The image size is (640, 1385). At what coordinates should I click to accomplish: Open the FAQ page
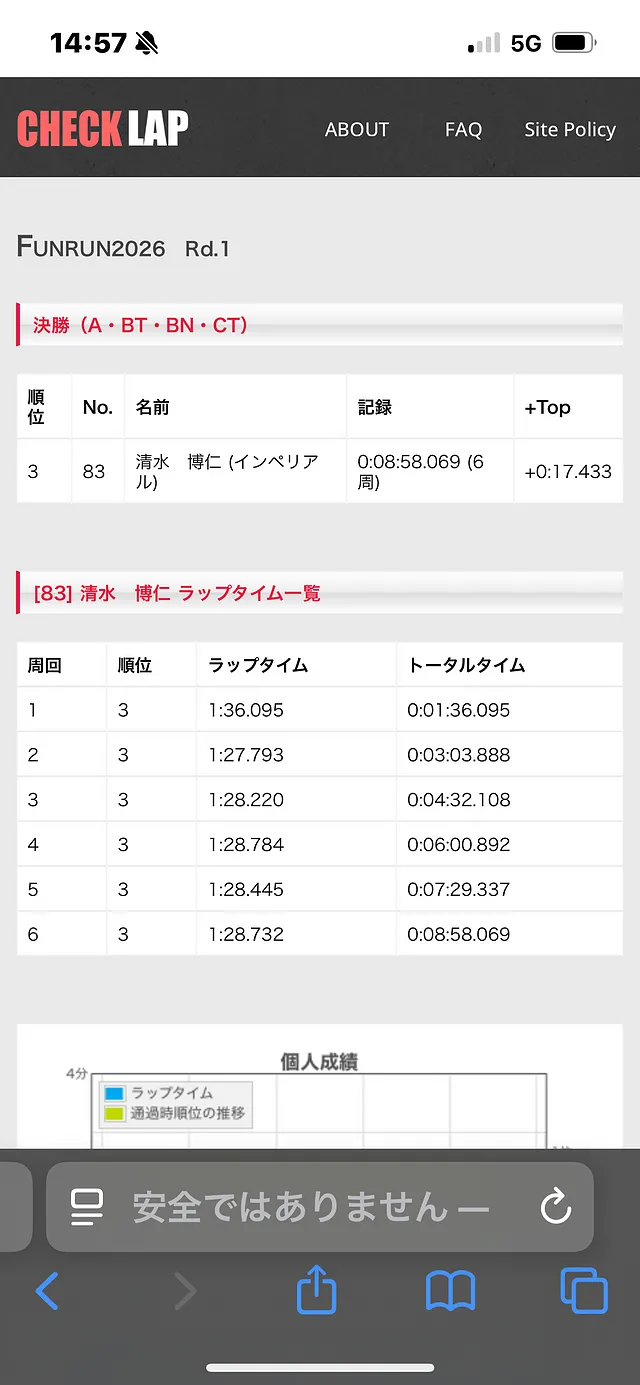pos(463,130)
